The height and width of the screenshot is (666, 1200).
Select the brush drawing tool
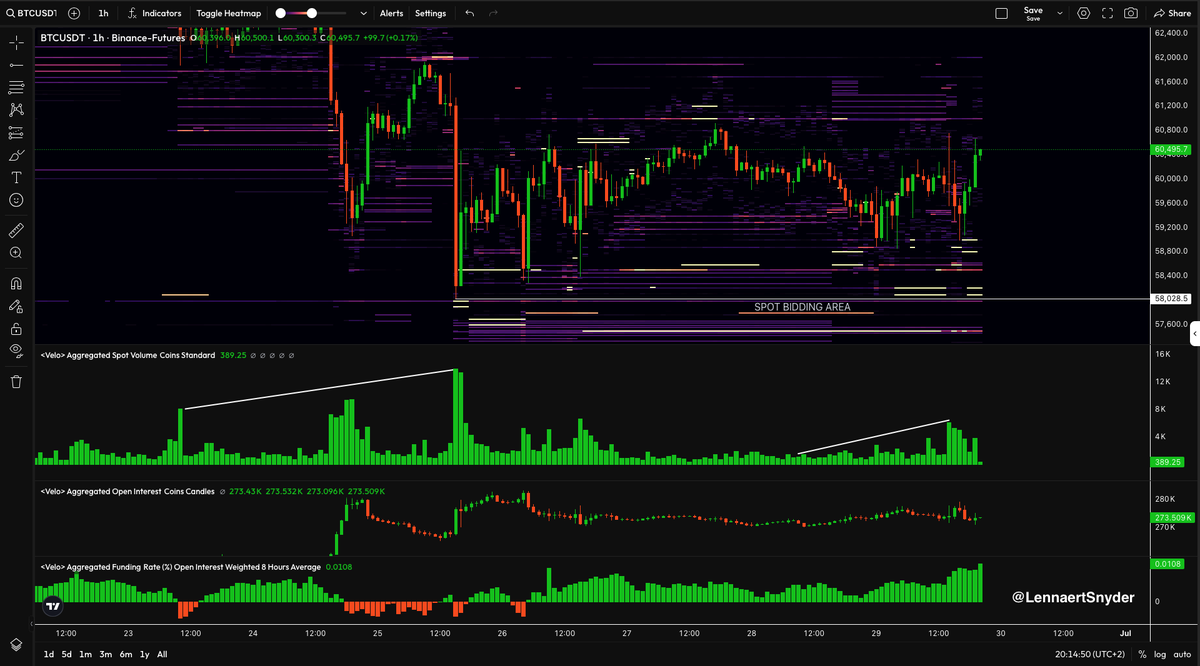(16, 155)
